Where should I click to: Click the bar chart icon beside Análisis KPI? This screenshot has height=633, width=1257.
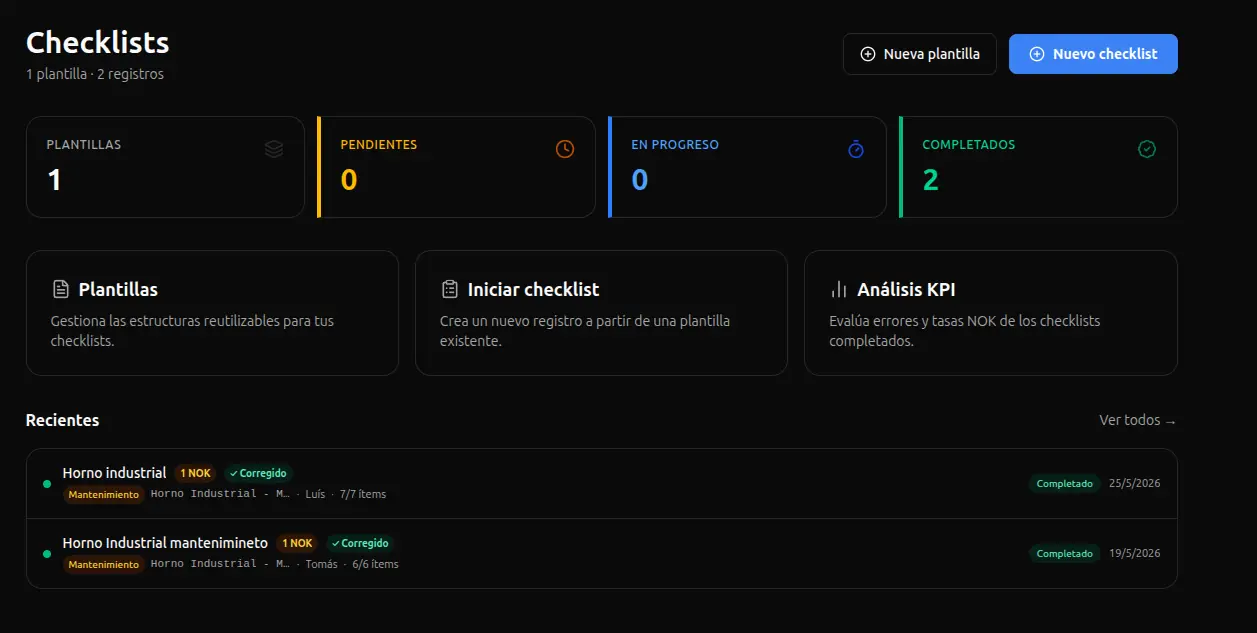click(839, 289)
